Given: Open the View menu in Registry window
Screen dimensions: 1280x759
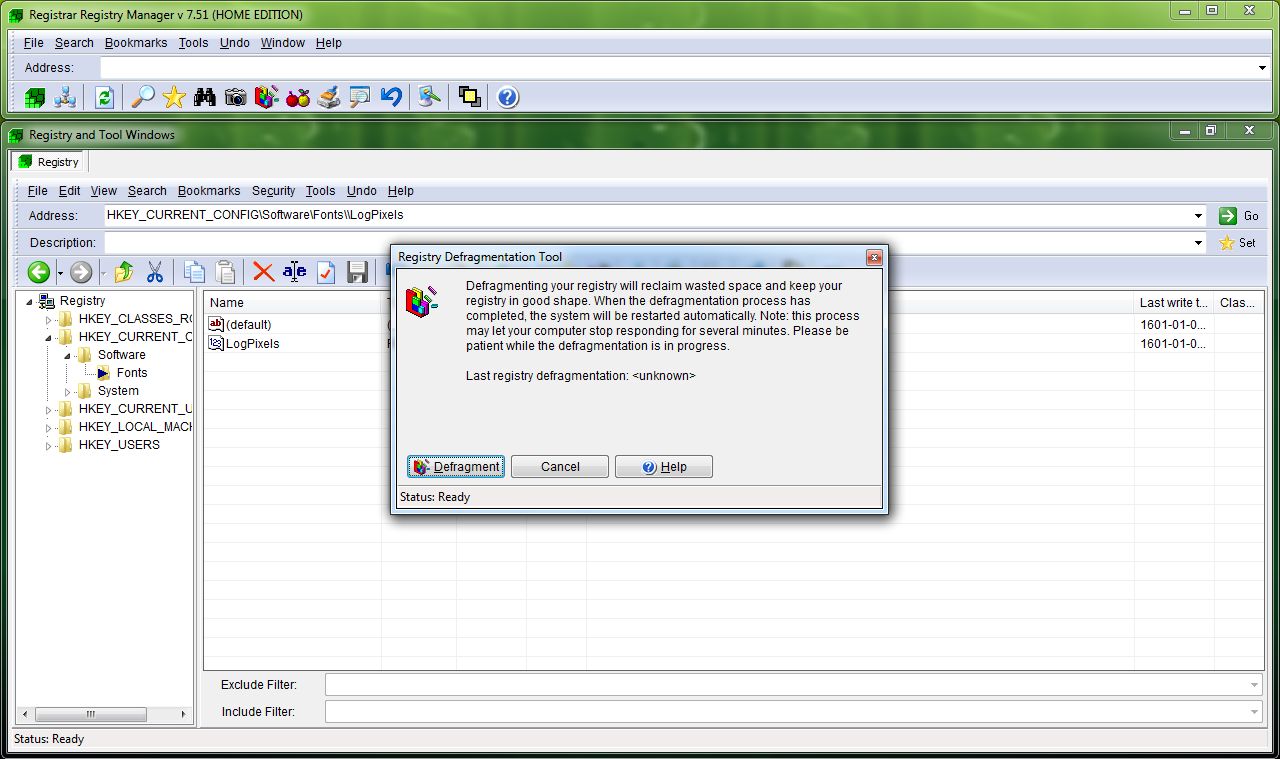Looking at the screenshot, I should click(103, 191).
